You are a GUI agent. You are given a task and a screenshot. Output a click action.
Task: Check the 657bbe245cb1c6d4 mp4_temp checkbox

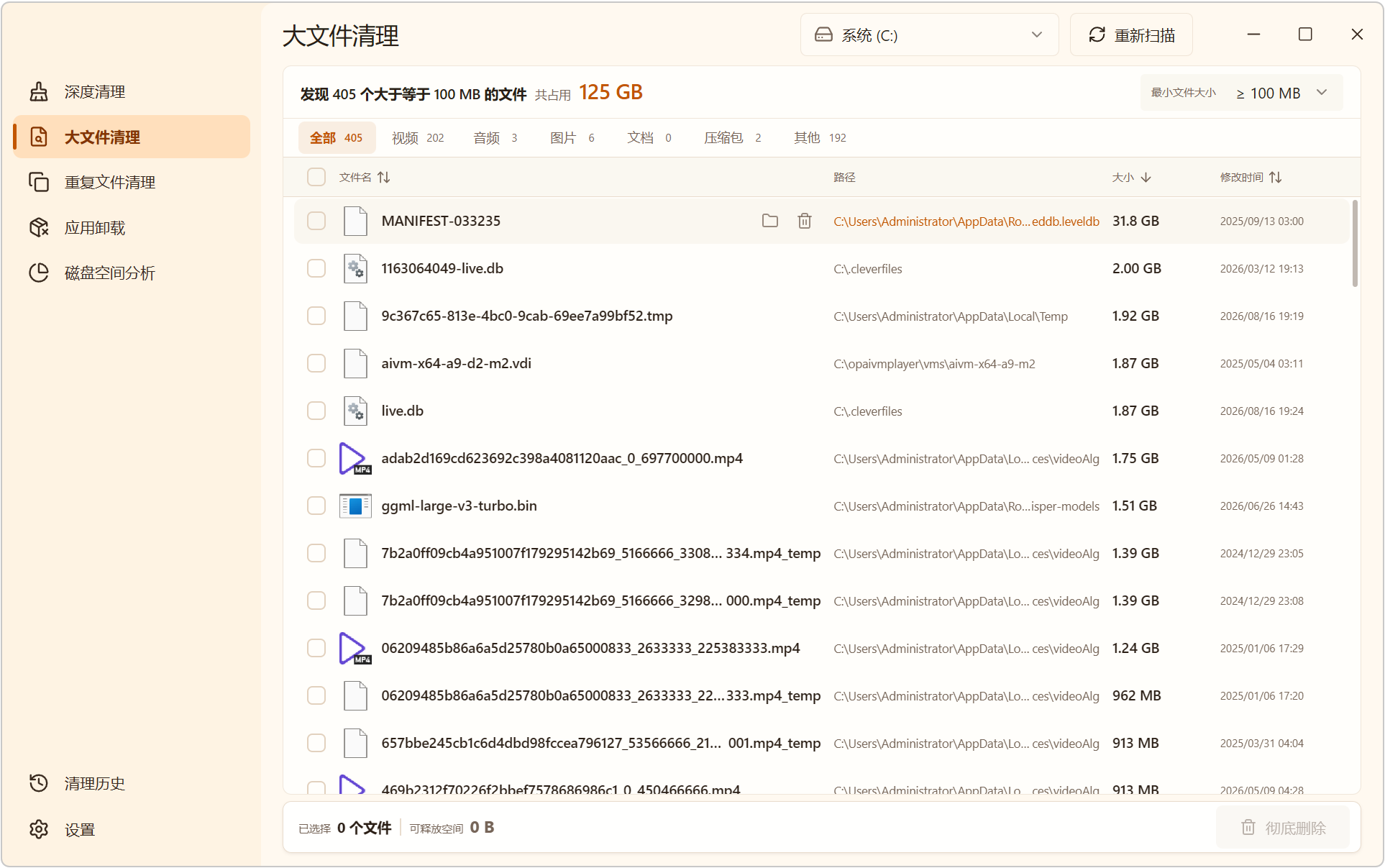(x=316, y=743)
